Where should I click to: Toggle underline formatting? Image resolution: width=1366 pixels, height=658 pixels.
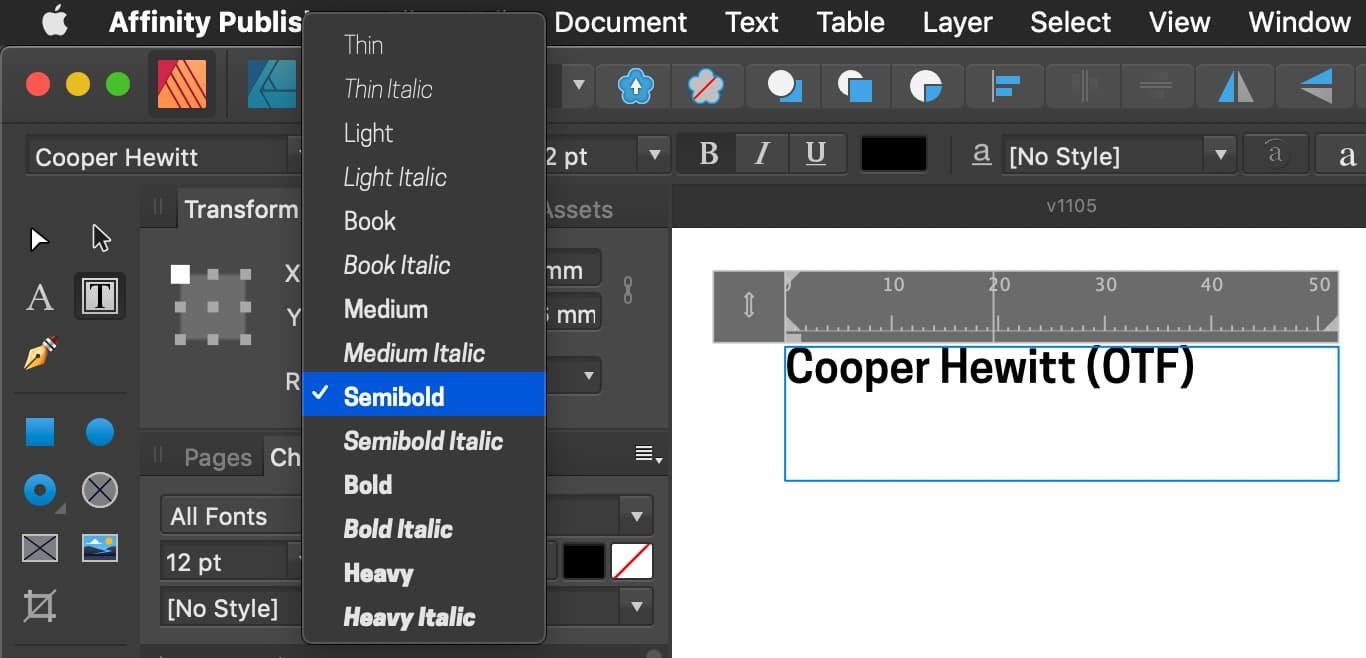pos(817,153)
